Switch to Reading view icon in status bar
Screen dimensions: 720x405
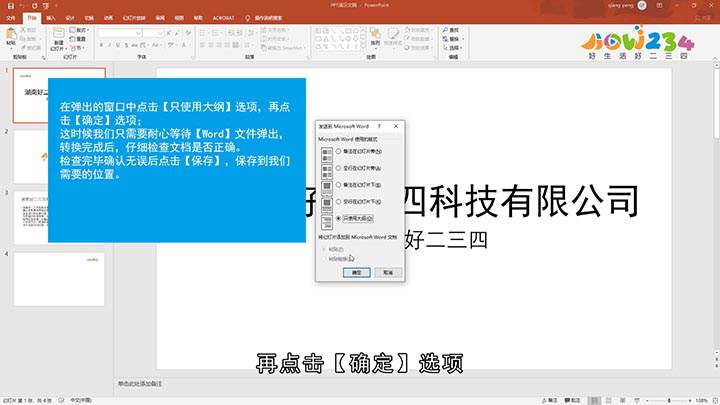tap(623, 400)
